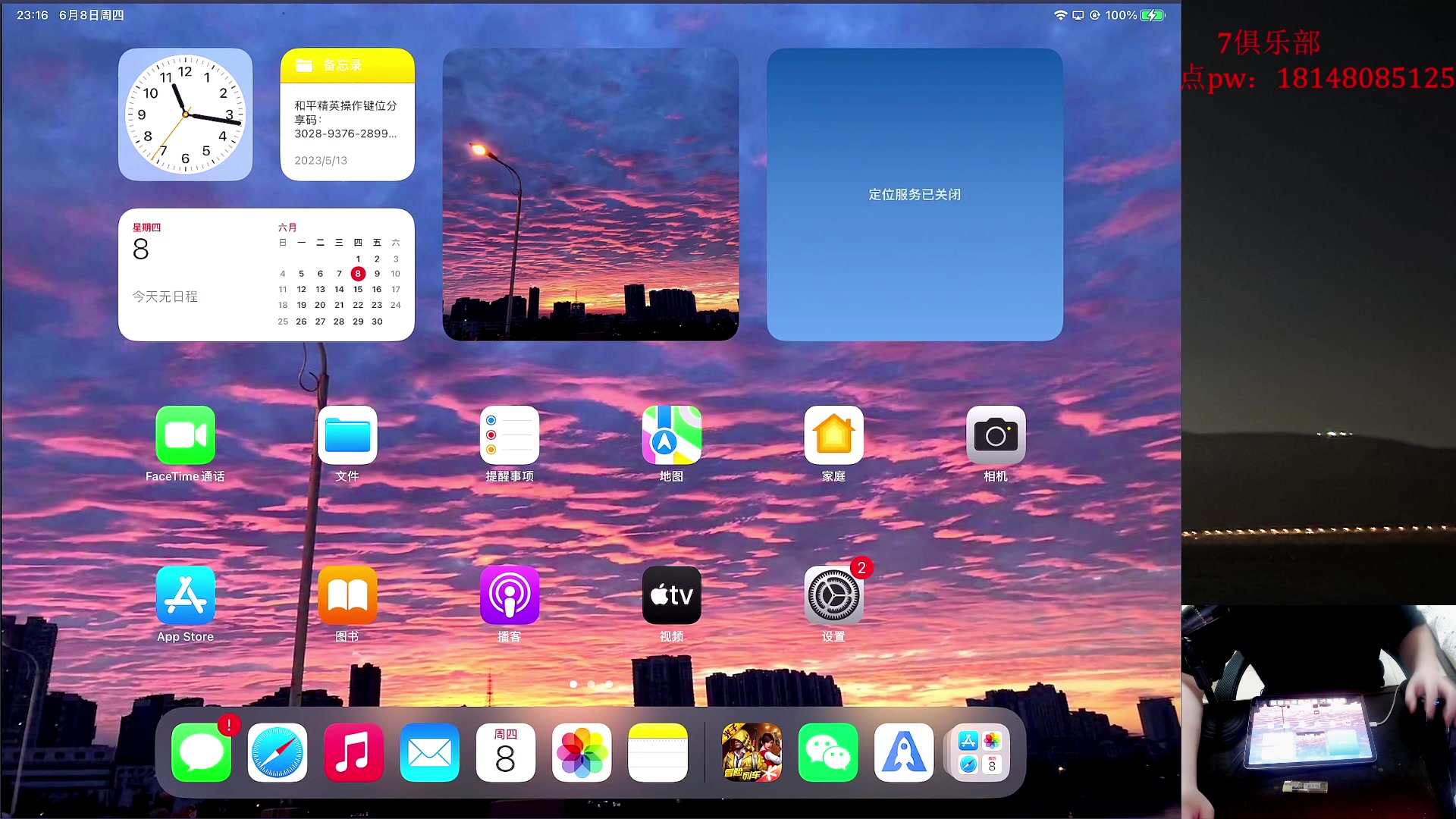The height and width of the screenshot is (819, 1456).
Task: Open FaceTime 通话
Action: point(185,435)
